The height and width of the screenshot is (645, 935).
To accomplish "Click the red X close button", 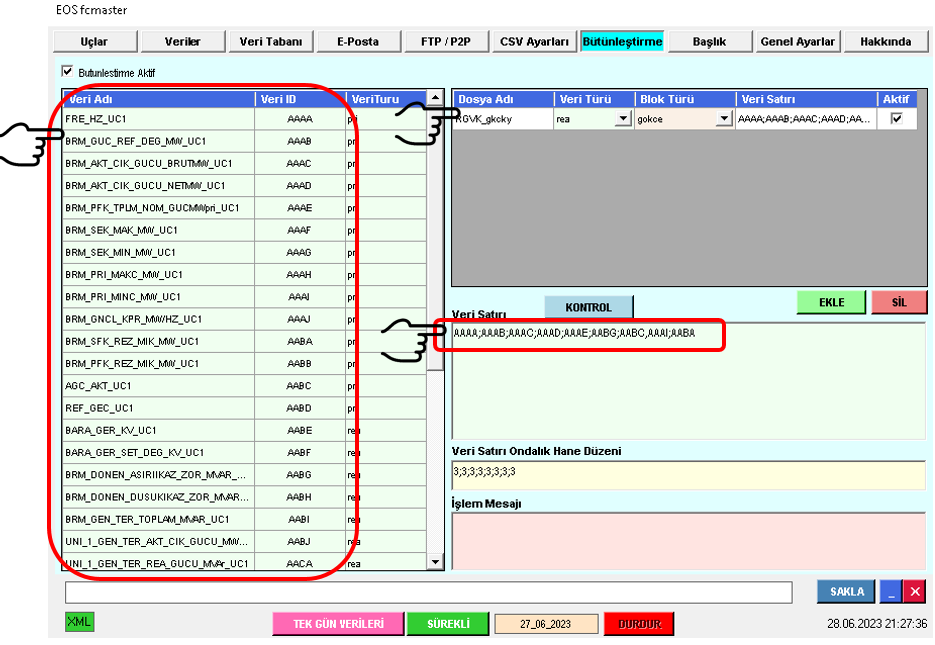I will [x=915, y=591].
